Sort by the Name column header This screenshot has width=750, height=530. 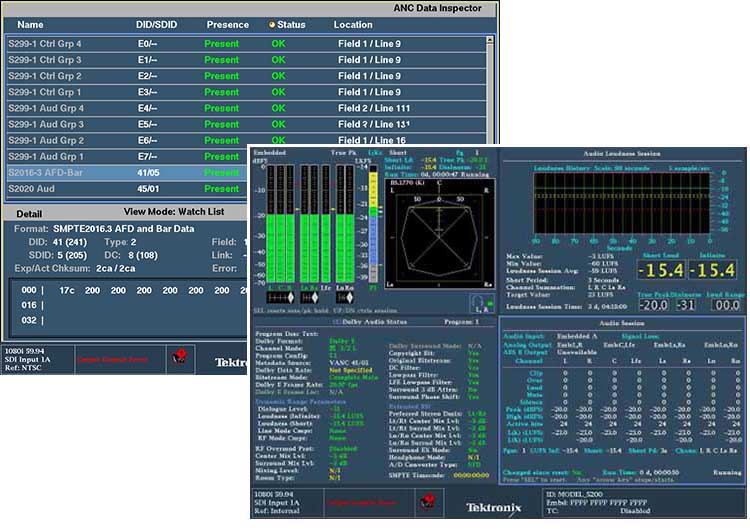[x=30, y=24]
